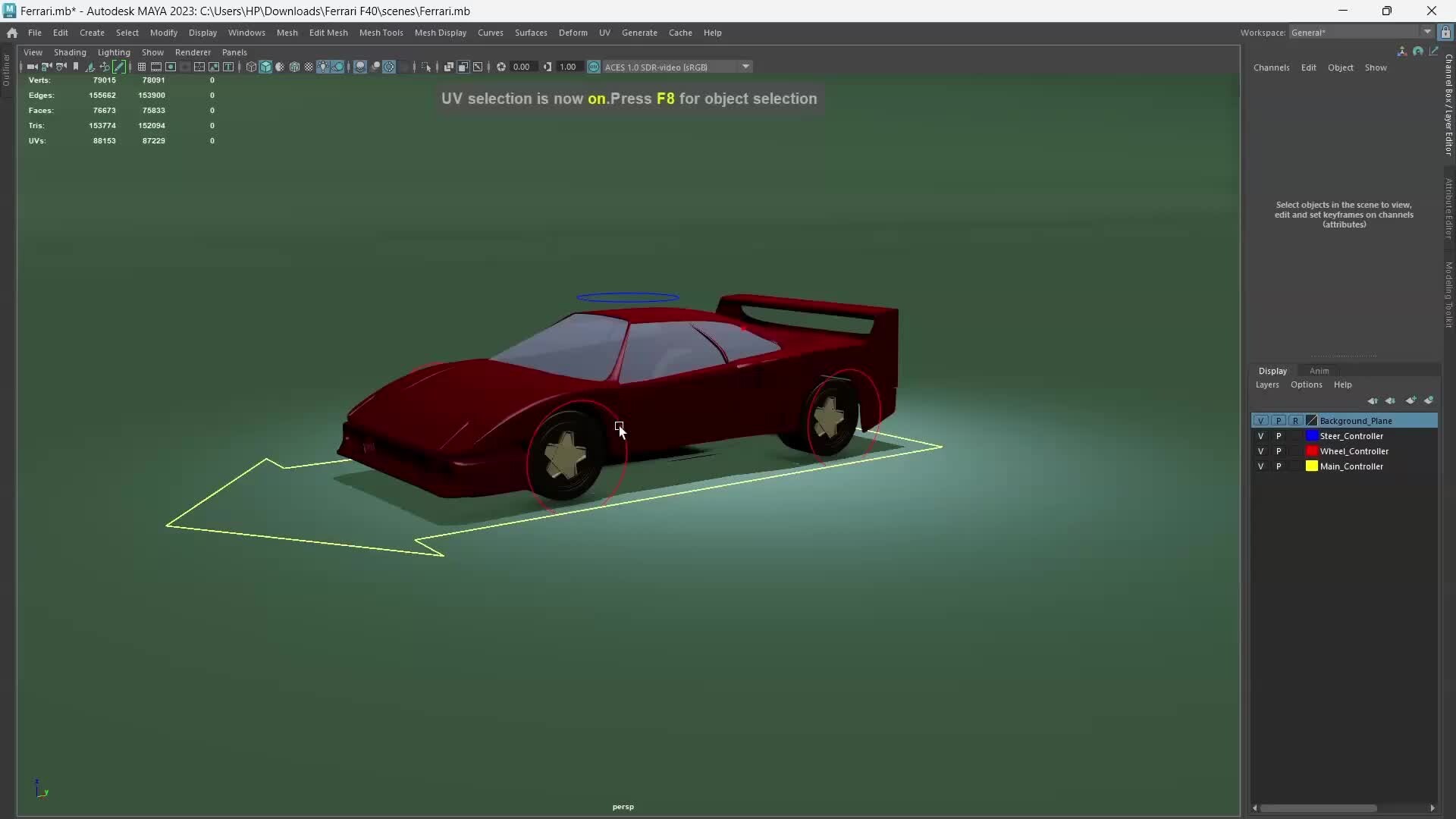The height and width of the screenshot is (819, 1456).
Task: Toggle the Grid display icon
Action: coord(142,67)
